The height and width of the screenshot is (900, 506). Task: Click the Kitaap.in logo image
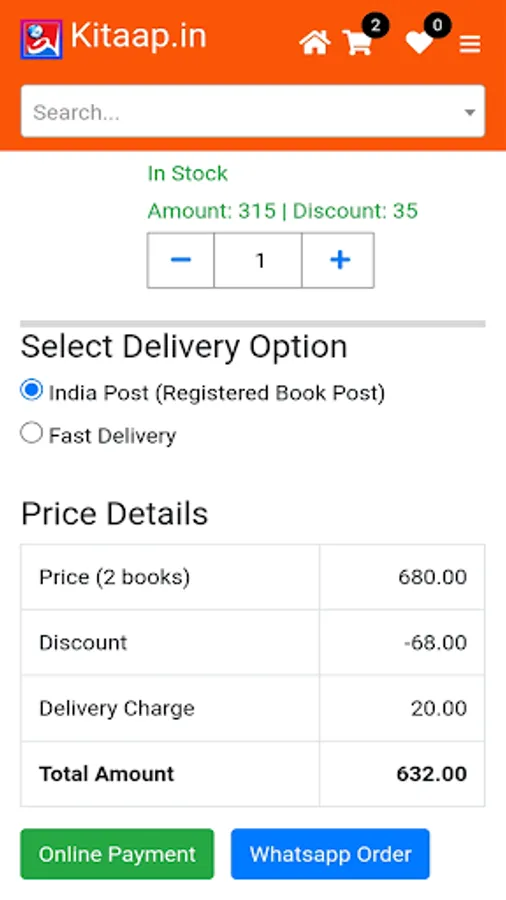(x=41, y=40)
